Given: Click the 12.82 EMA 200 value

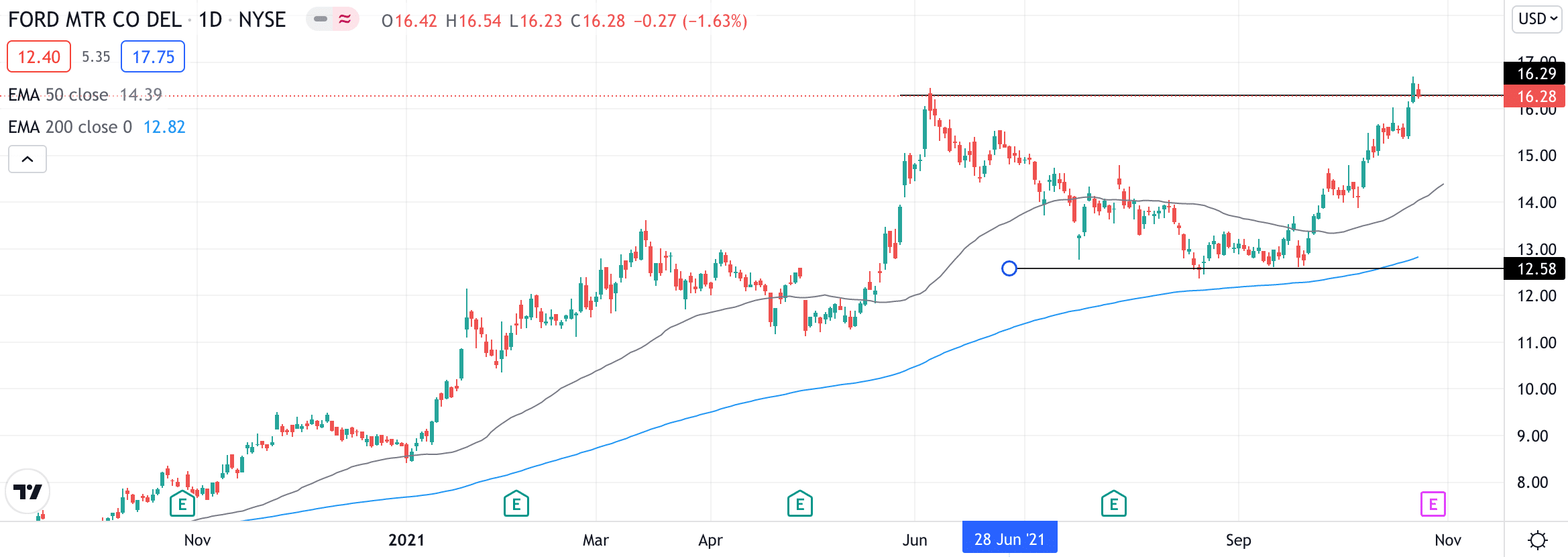Looking at the screenshot, I should 164,127.
